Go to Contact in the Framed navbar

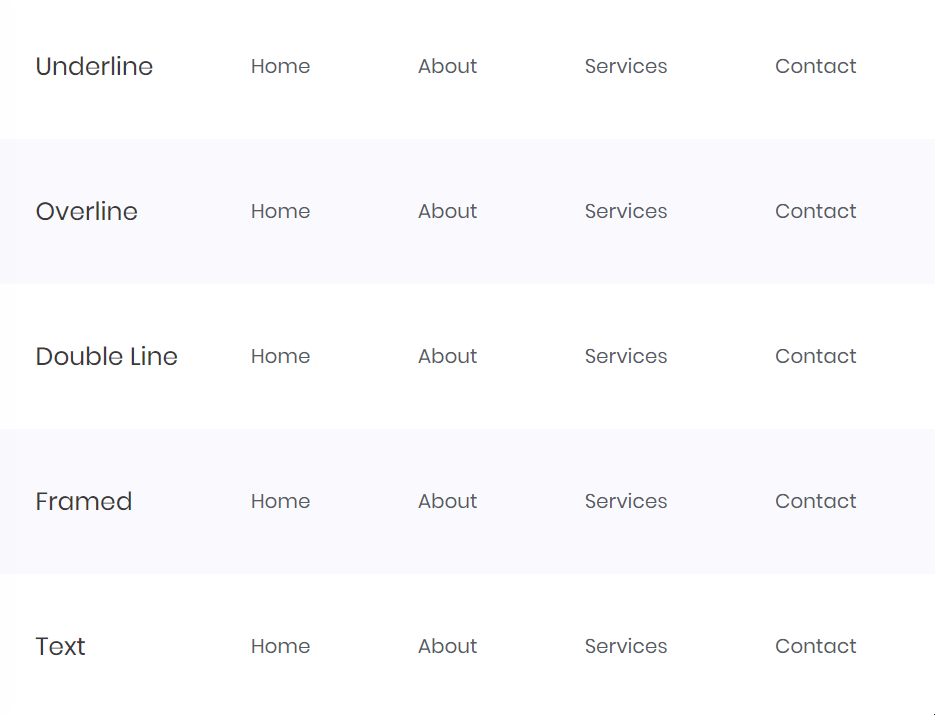[815, 501]
